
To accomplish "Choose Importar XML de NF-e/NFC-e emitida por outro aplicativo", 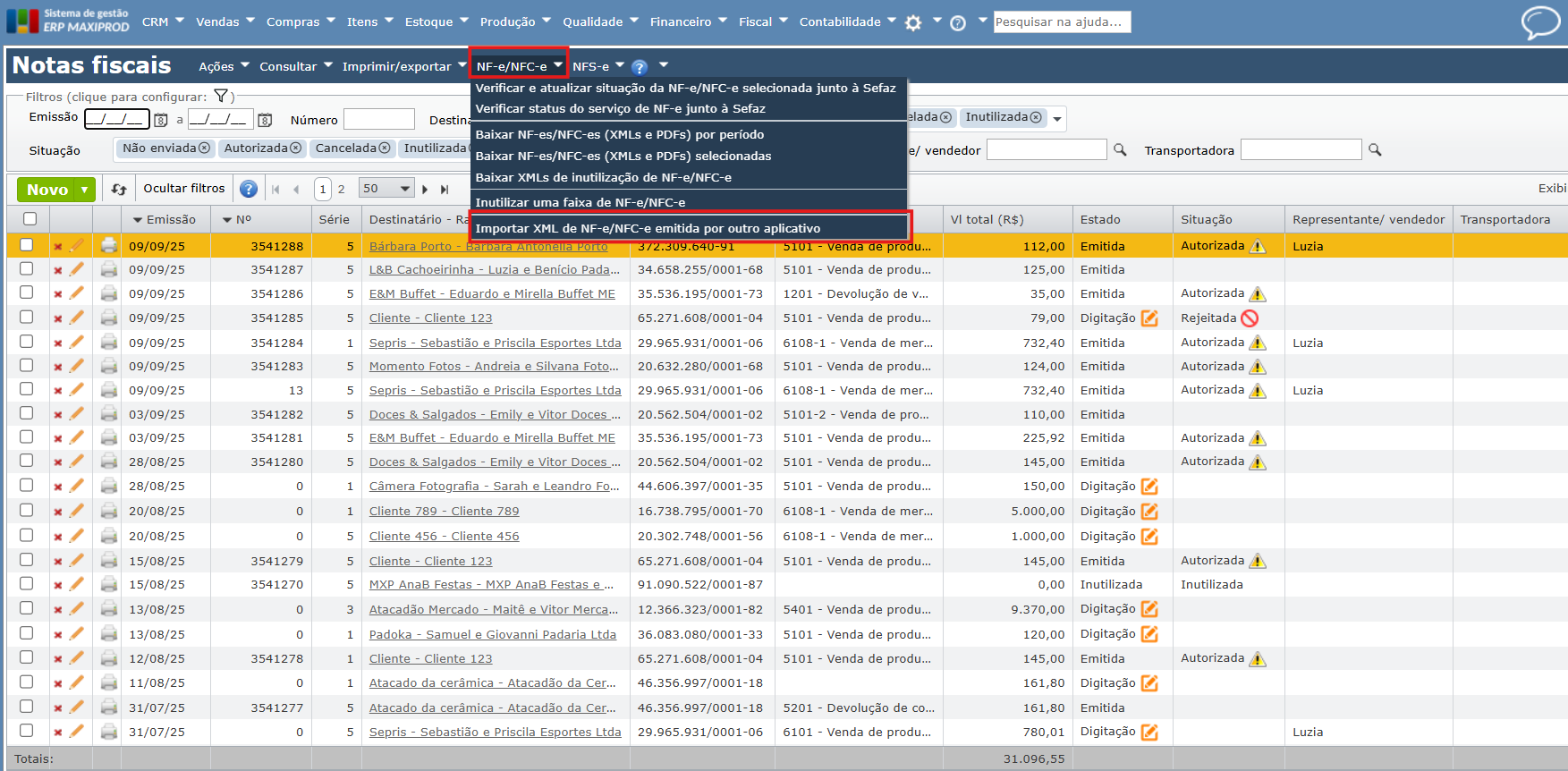I will (648, 228).
